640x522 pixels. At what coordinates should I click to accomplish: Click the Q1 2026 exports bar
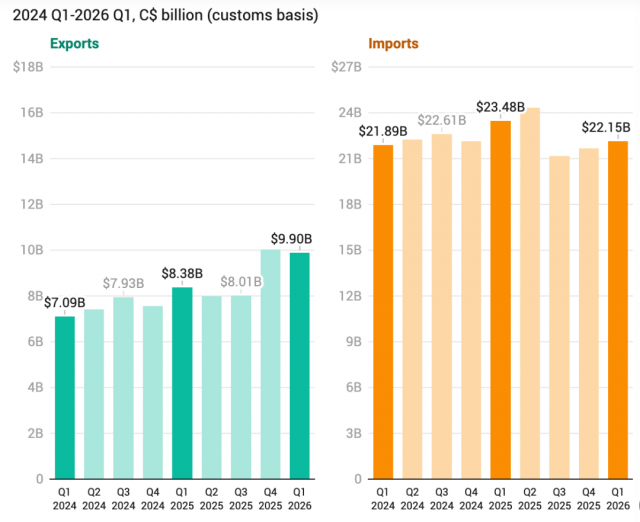coord(300,366)
